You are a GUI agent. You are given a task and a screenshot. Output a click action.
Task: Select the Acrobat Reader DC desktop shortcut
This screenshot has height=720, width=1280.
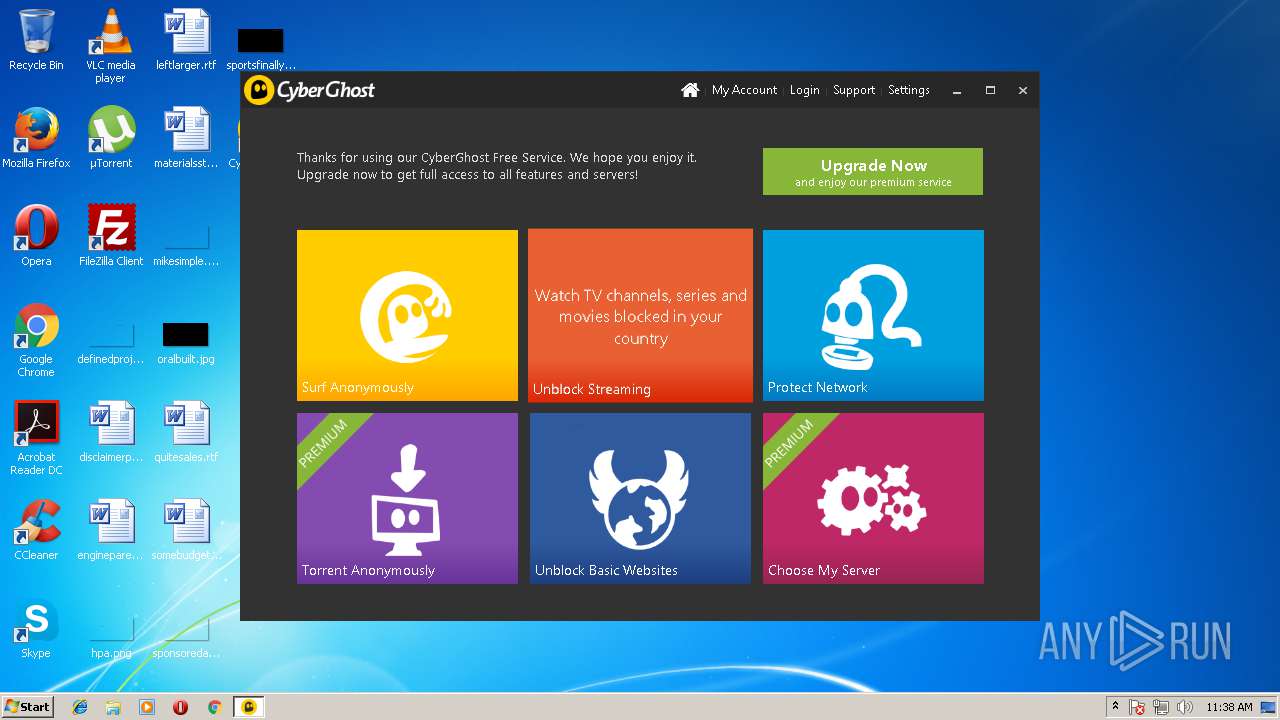point(36,438)
